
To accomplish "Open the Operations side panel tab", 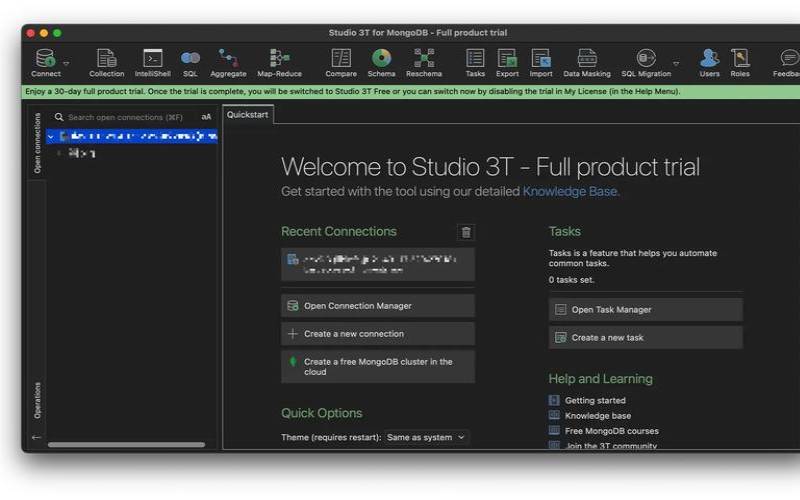I will (37, 400).
